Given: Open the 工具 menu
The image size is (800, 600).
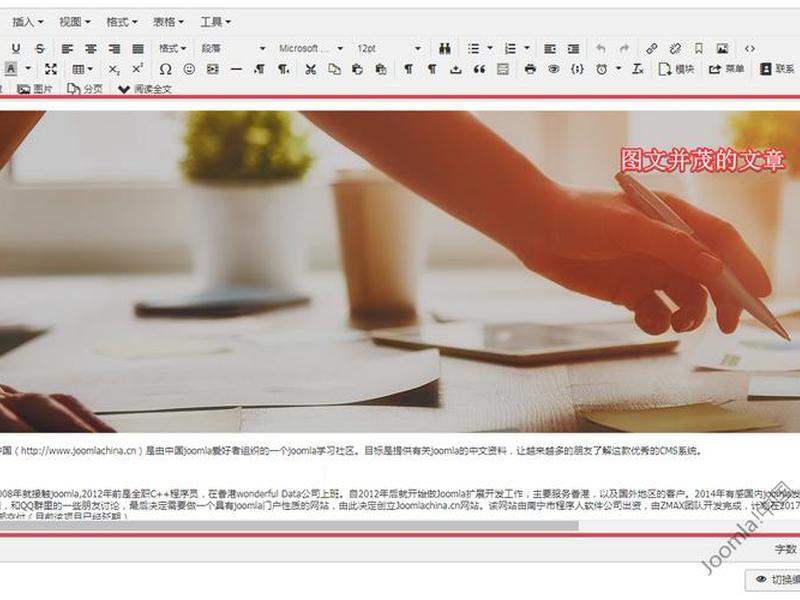Looking at the screenshot, I should 215,22.
